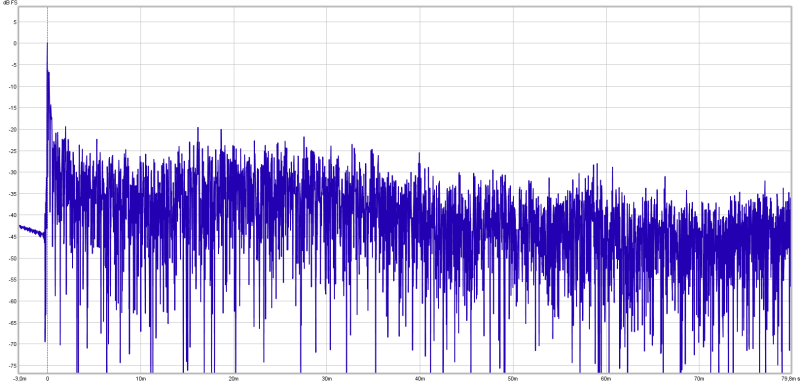
Task: Click the 20m time axis label
Action: pyautogui.click(x=234, y=379)
